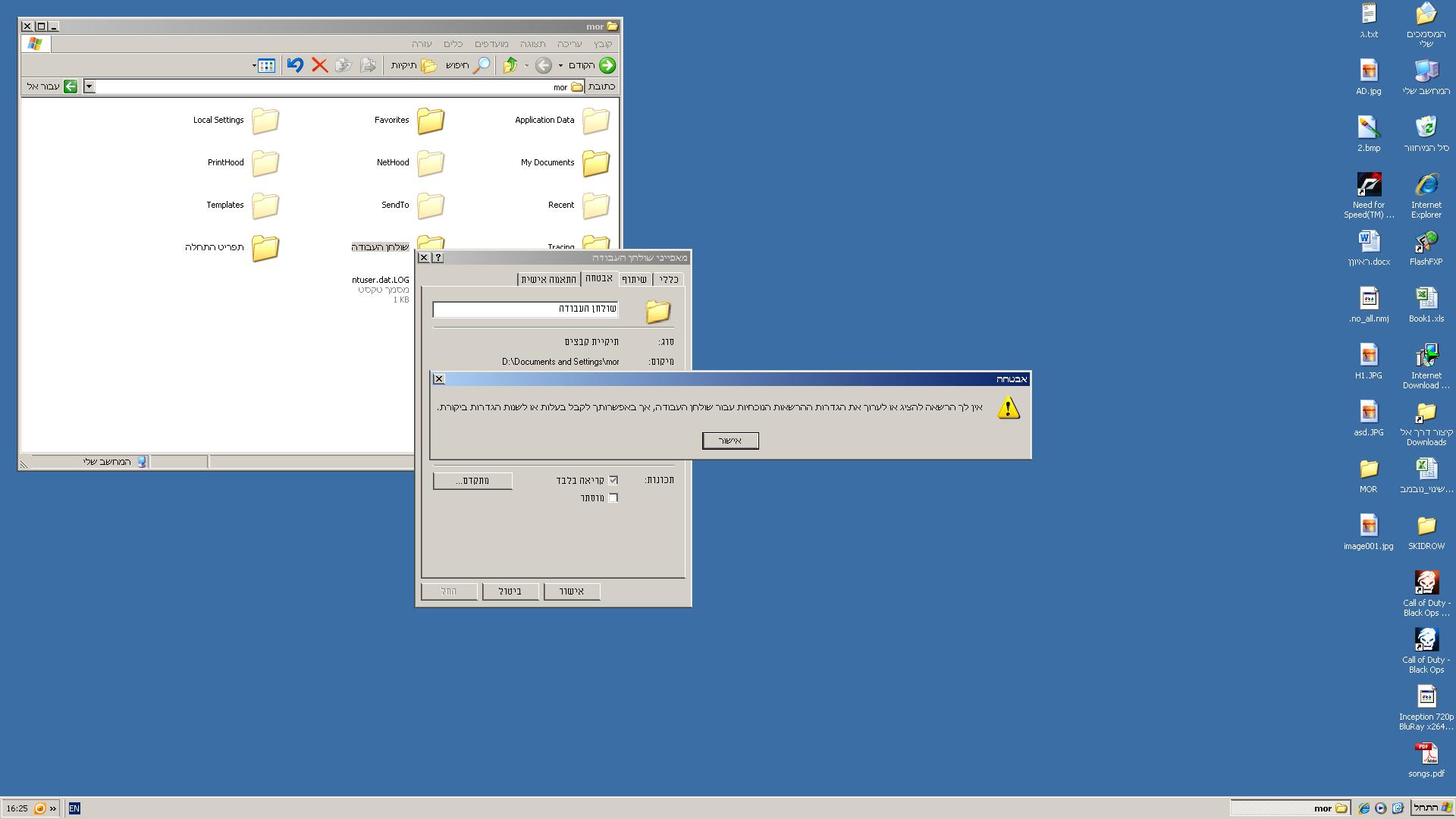Toggle the מוסתר hidden checkbox

[x=613, y=498]
